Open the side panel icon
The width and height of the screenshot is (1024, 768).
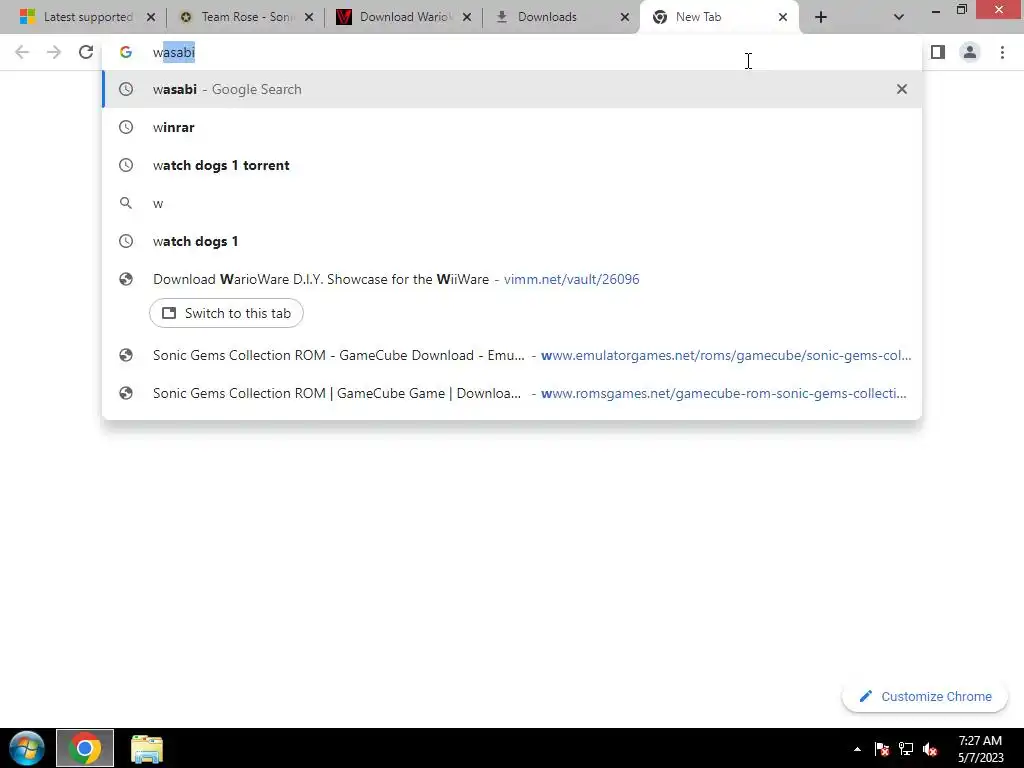pos(938,52)
